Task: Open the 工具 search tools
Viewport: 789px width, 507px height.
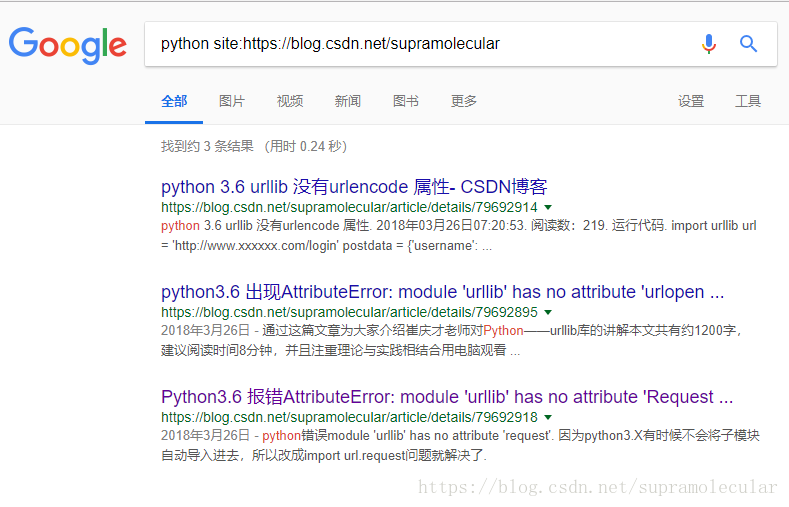Action: (748, 101)
